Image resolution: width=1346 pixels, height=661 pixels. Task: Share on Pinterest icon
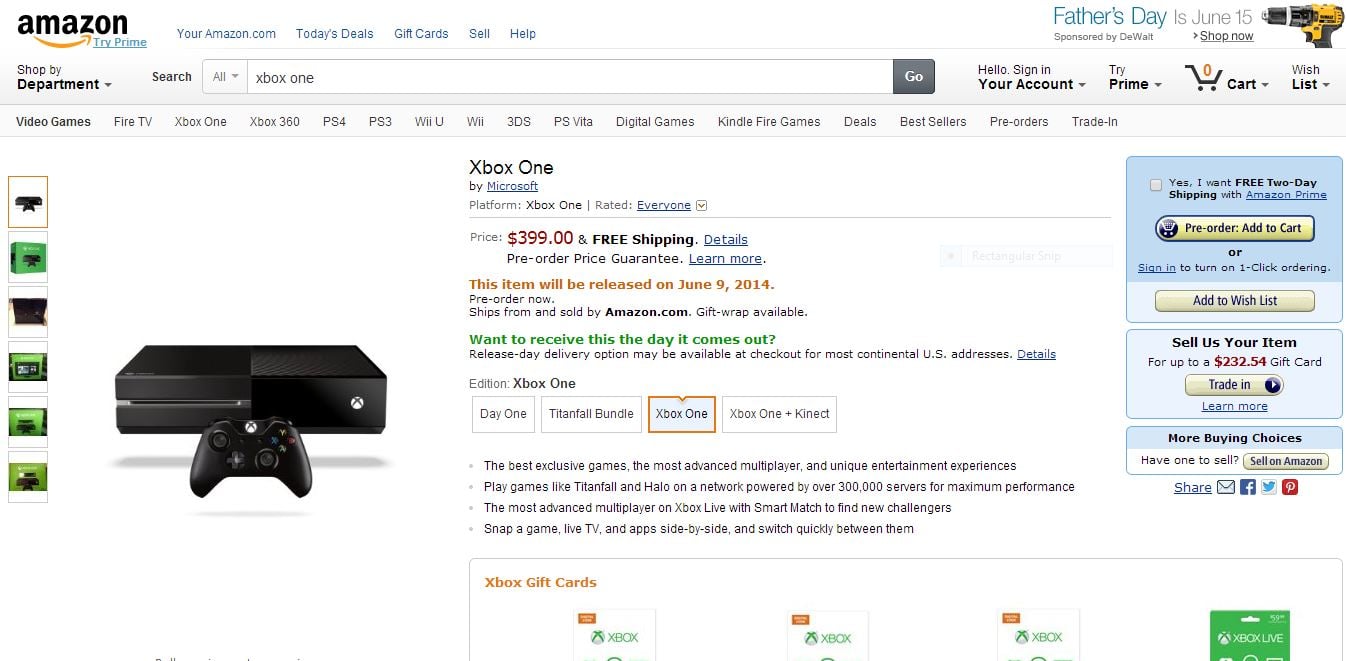pos(1291,488)
